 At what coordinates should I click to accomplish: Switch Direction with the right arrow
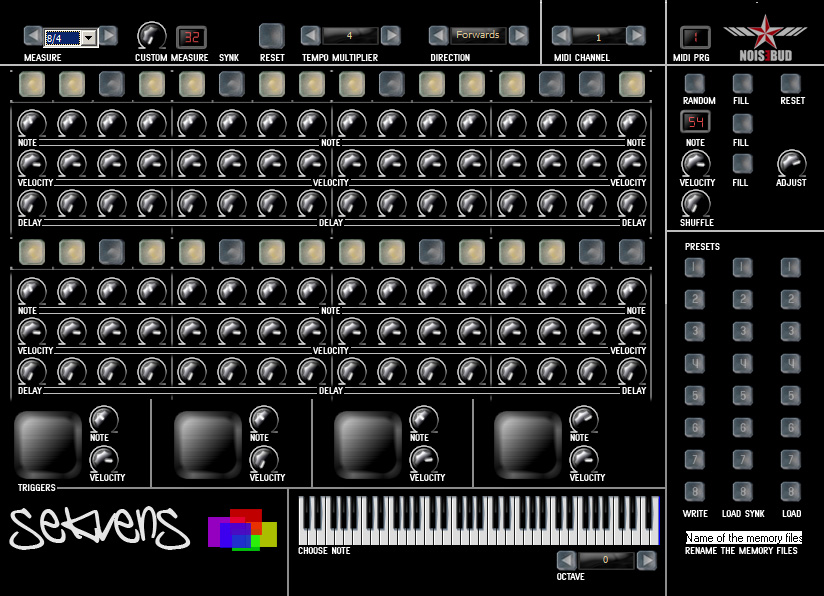(519, 36)
